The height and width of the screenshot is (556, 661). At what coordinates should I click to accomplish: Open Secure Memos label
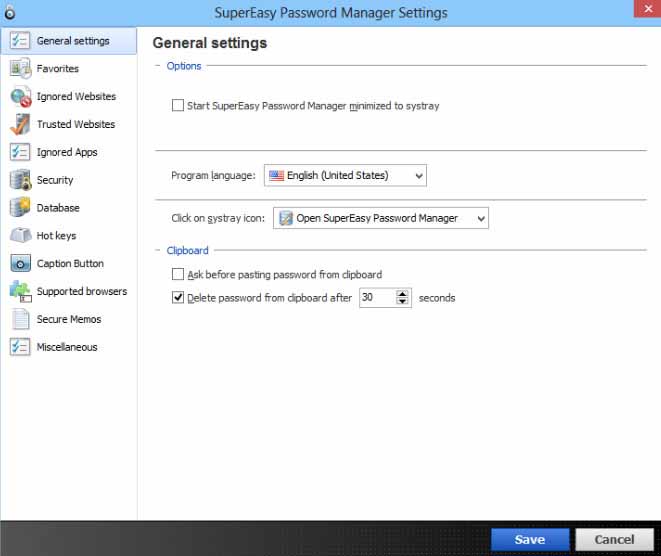tap(69, 319)
